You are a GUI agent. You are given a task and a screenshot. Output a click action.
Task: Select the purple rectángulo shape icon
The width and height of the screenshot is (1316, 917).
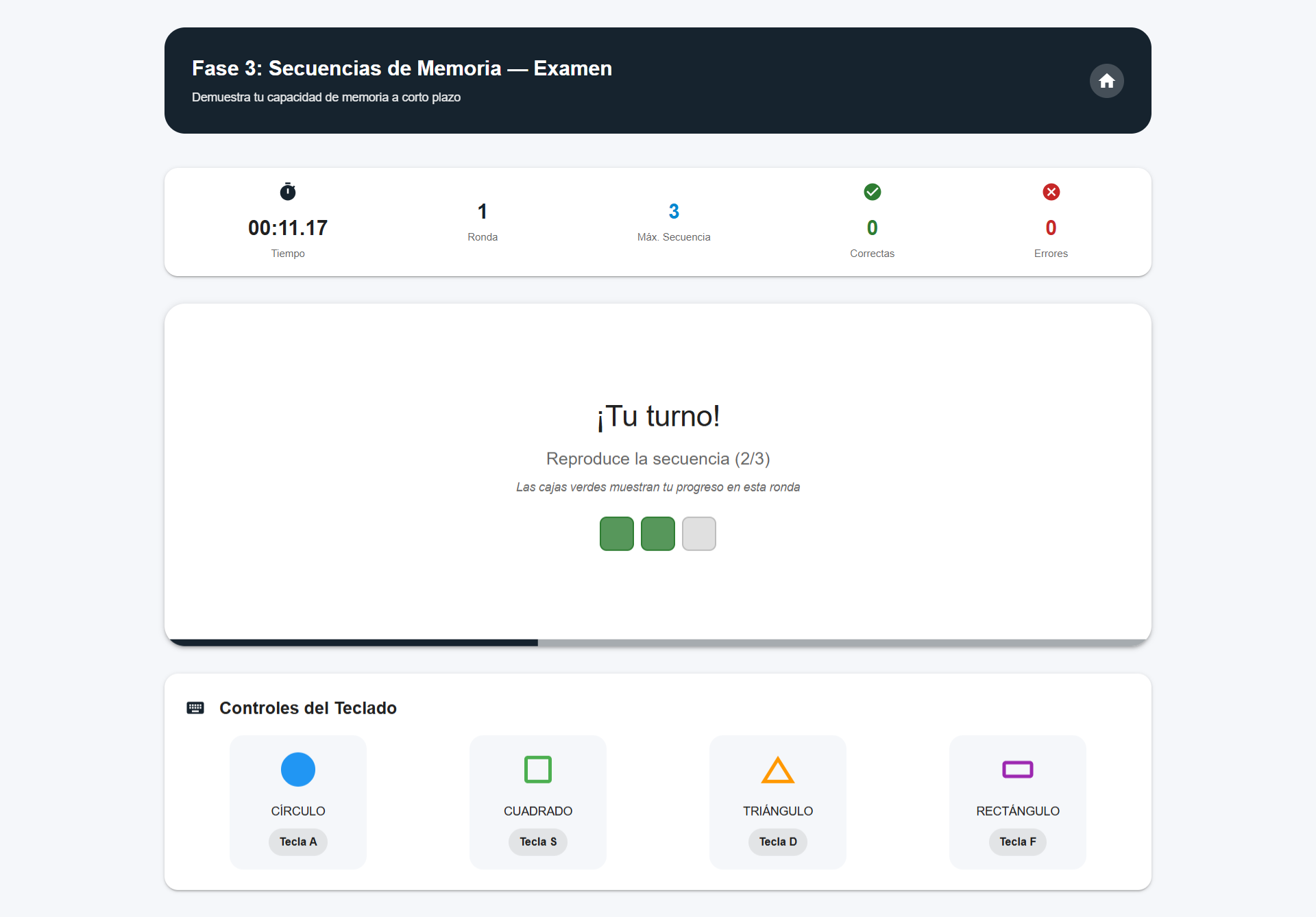pyautogui.click(x=1017, y=769)
